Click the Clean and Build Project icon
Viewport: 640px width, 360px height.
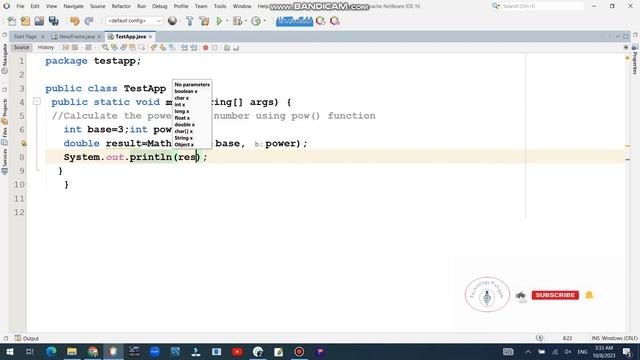click(x=204, y=21)
